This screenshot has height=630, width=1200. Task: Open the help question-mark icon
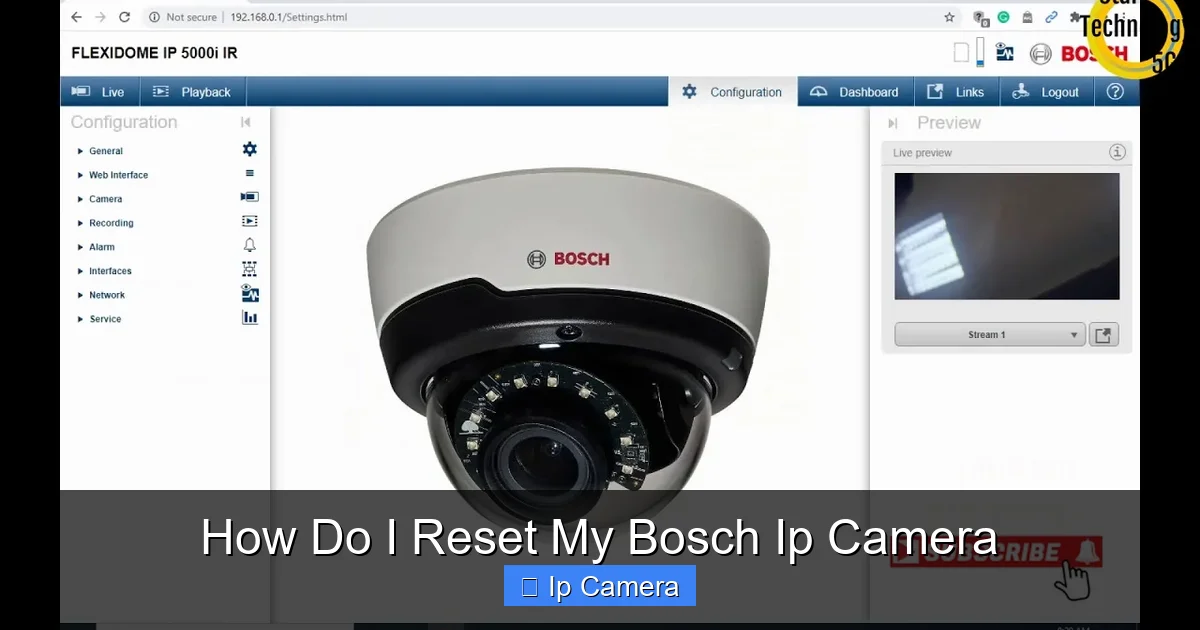click(x=1116, y=92)
